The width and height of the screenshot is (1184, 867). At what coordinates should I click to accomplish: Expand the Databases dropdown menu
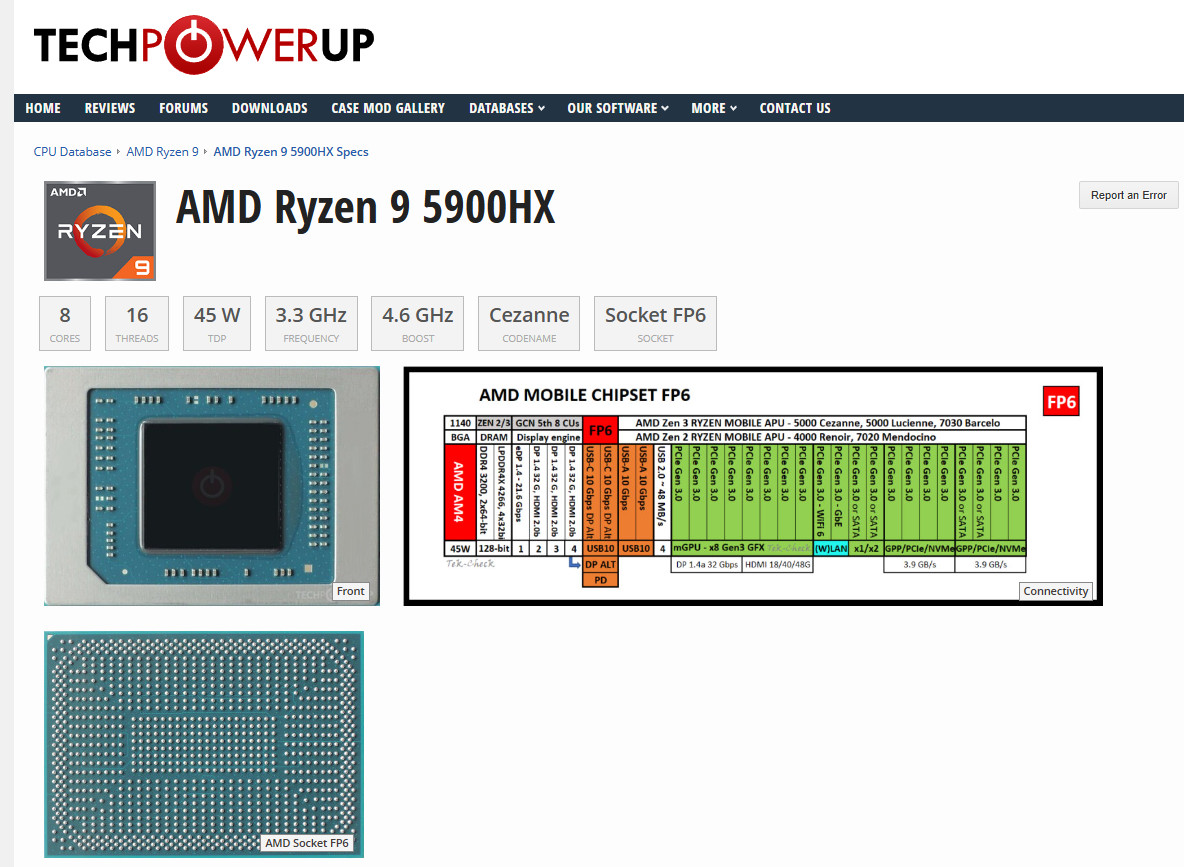pos(507,108)
